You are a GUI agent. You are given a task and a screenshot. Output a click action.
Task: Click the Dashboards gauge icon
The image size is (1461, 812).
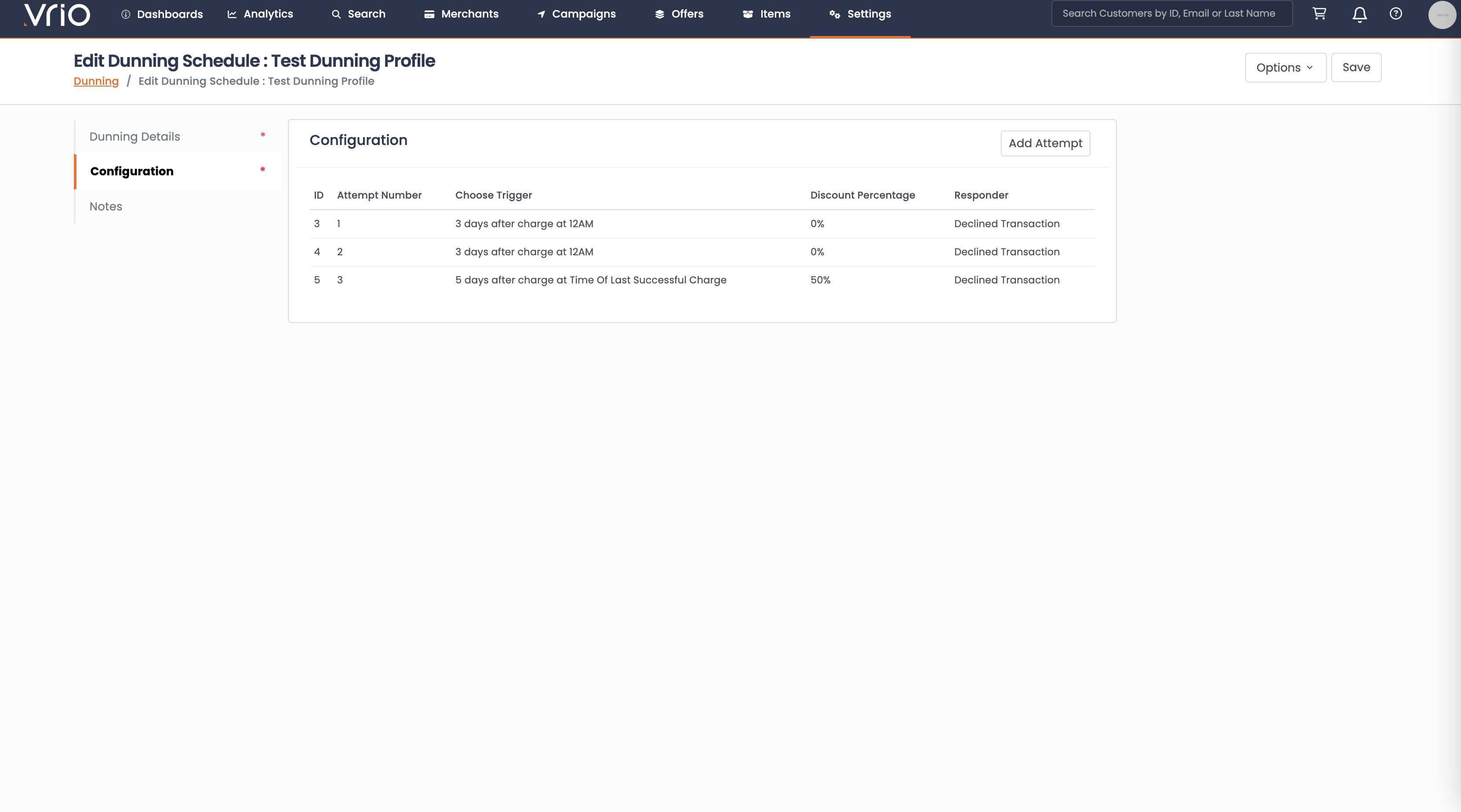(125, 14)
